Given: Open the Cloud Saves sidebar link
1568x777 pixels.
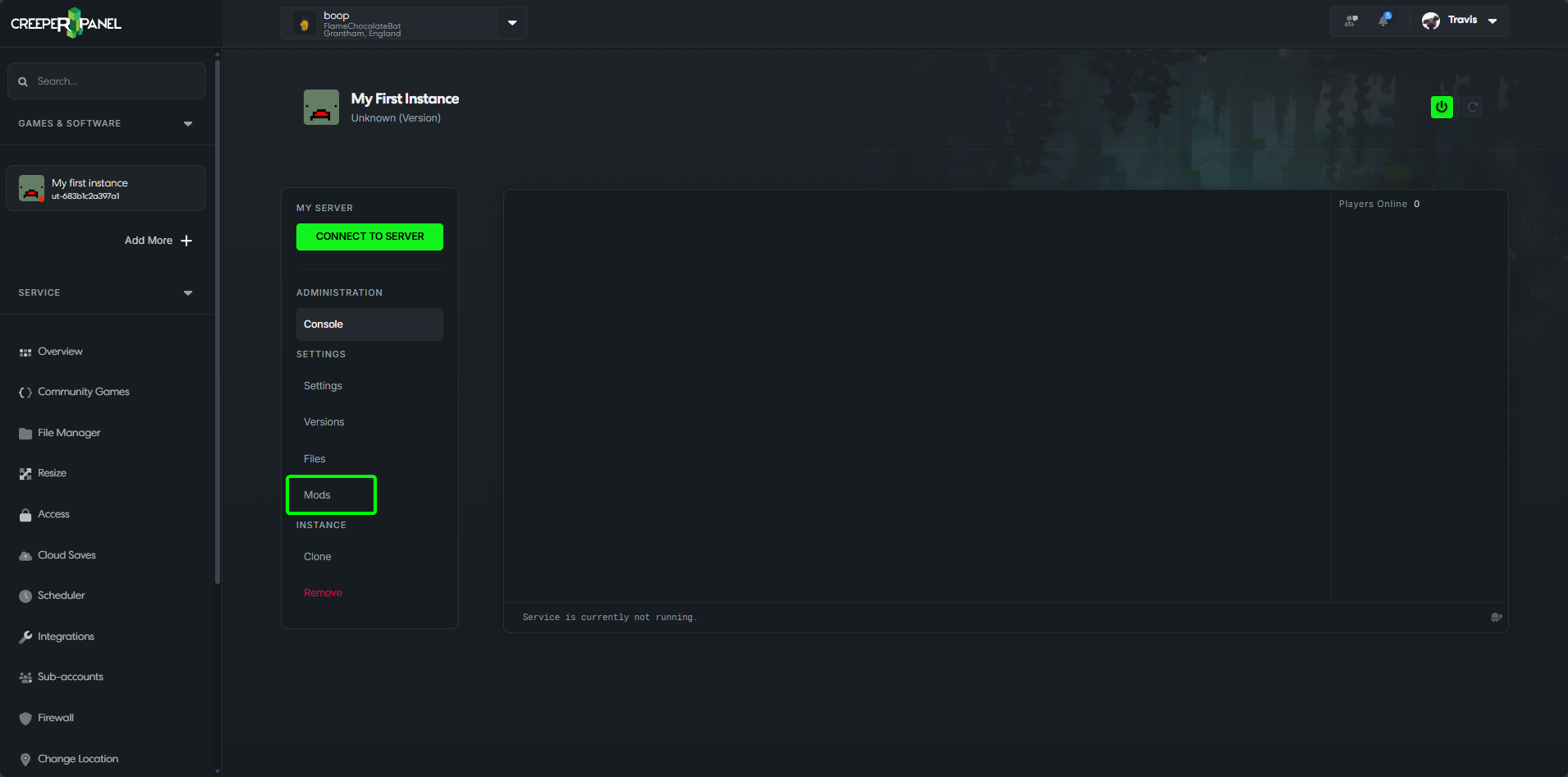Looking at the screenshot, I should [x=66, y=555].
